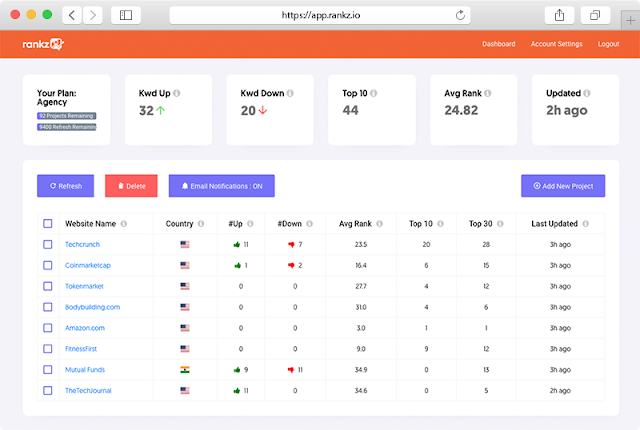Click info icon beside #Up header
640x430 pixels.
coord(250,224)
